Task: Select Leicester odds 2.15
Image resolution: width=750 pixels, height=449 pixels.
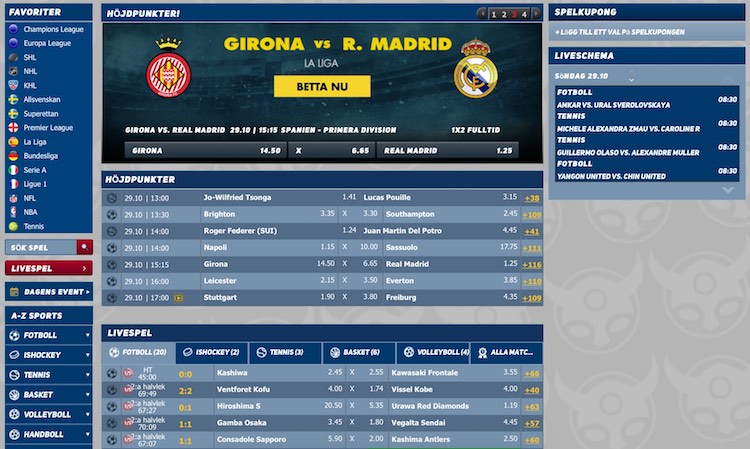Action: coord(327,280)
